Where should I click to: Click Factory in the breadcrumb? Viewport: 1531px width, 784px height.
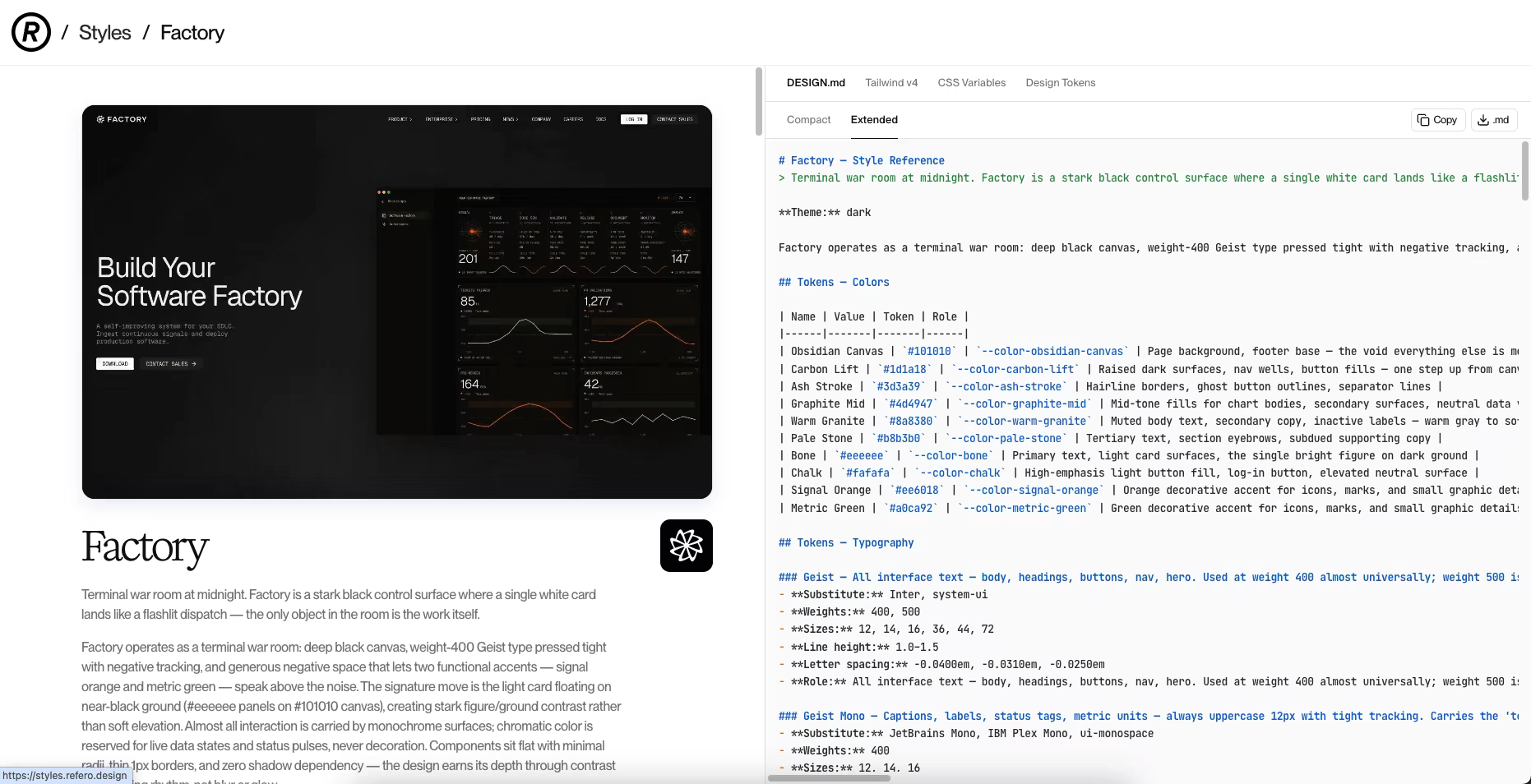click(192, 33)
